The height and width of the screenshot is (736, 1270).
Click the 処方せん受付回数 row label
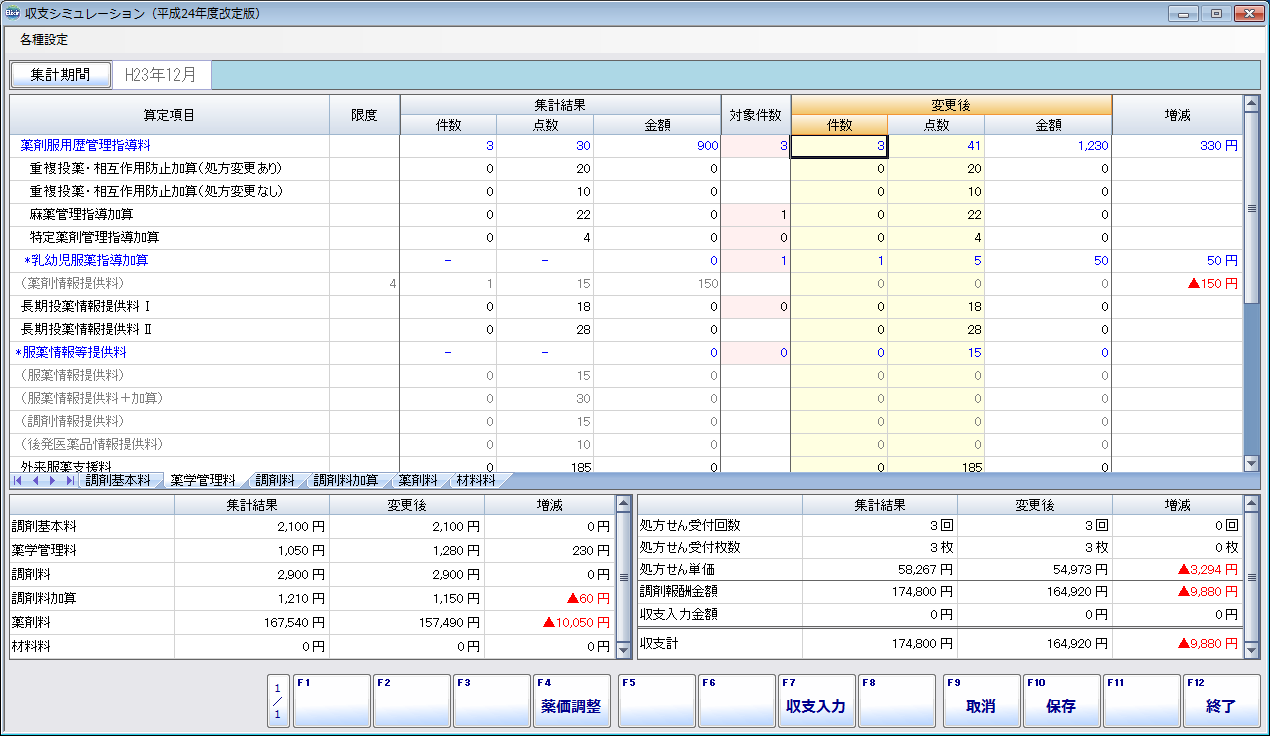click(x=689, y=525)
